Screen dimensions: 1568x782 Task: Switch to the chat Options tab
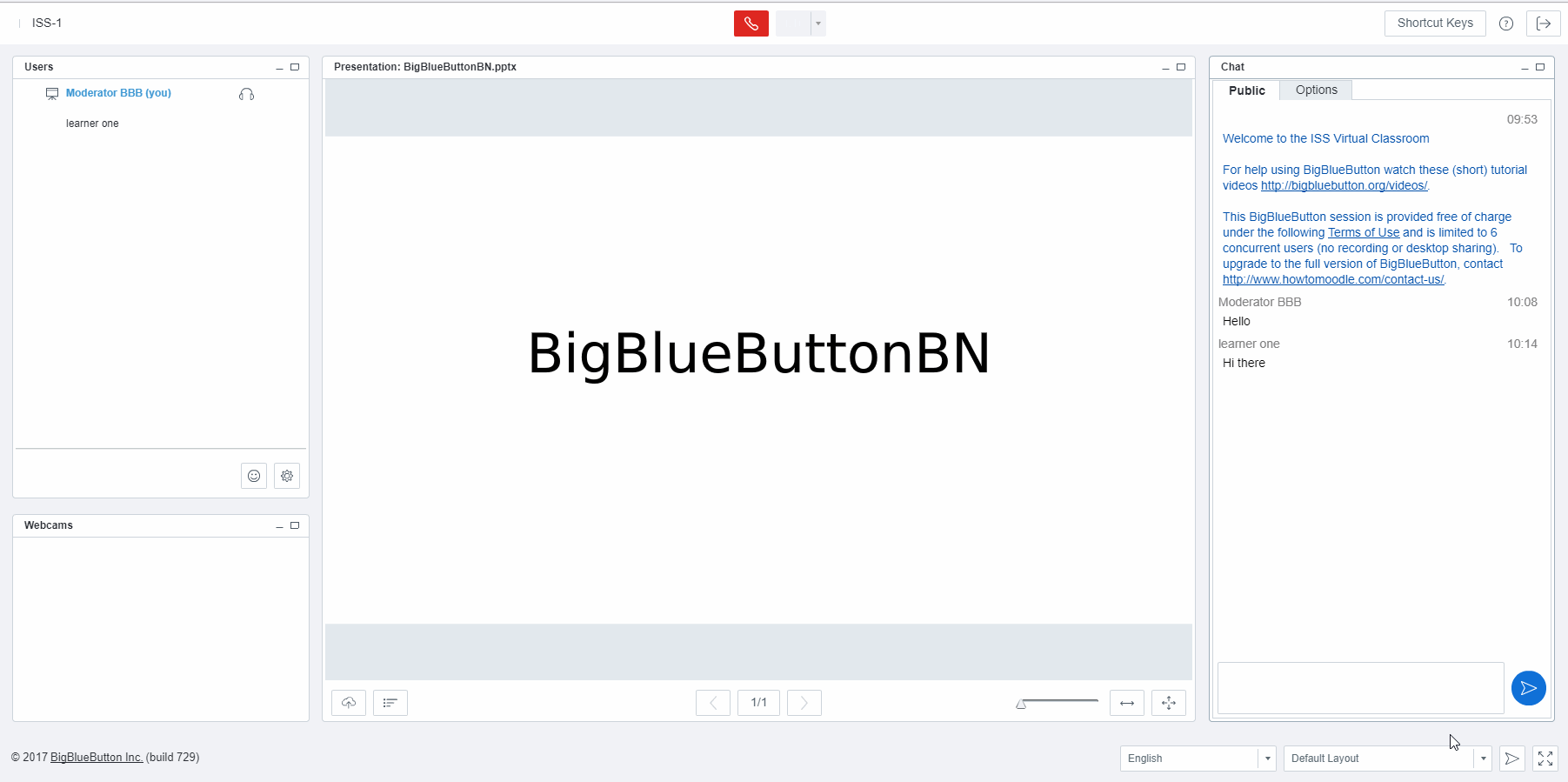point(1317,90)
